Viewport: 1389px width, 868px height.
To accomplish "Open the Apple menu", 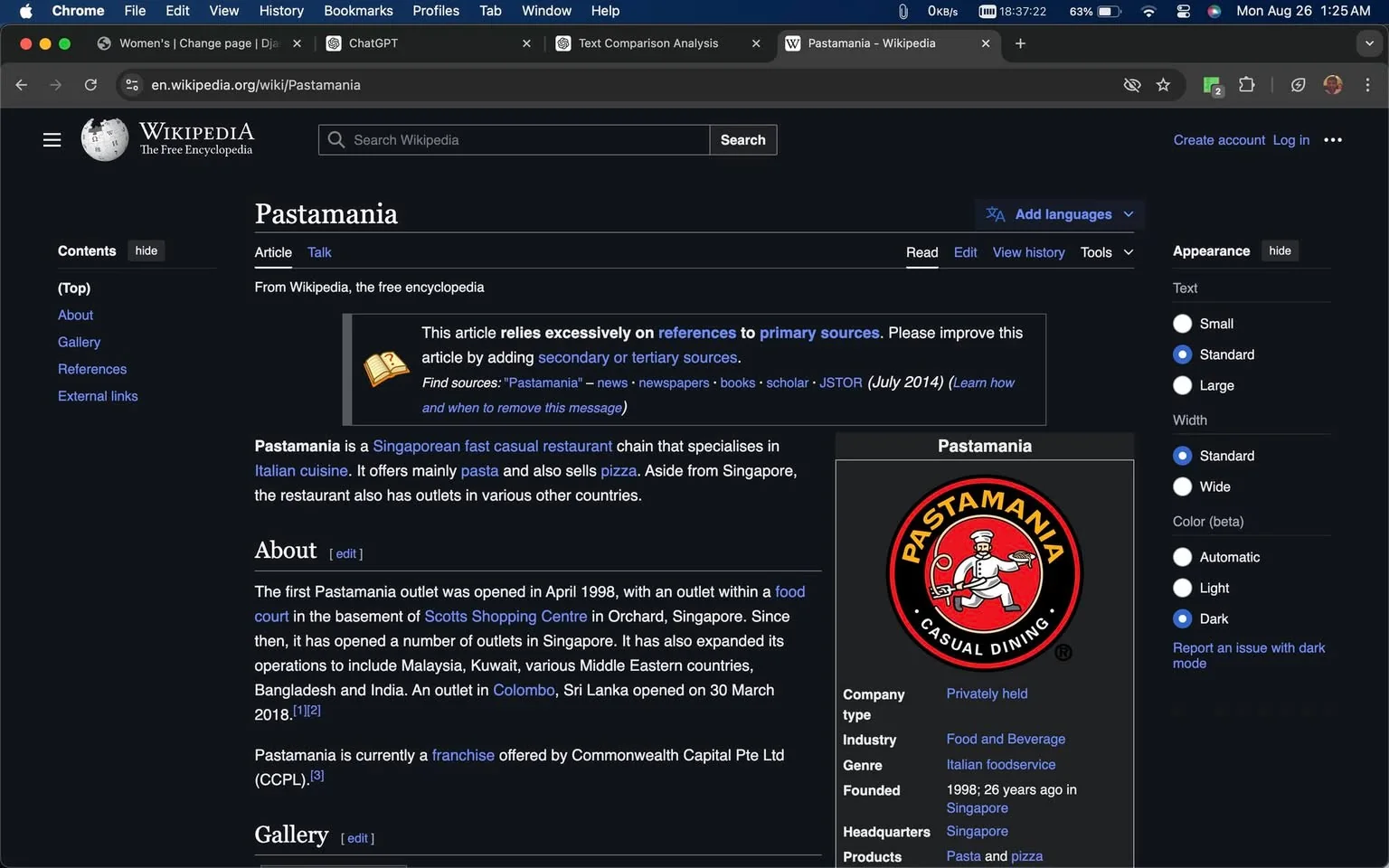I will point(25,11).
